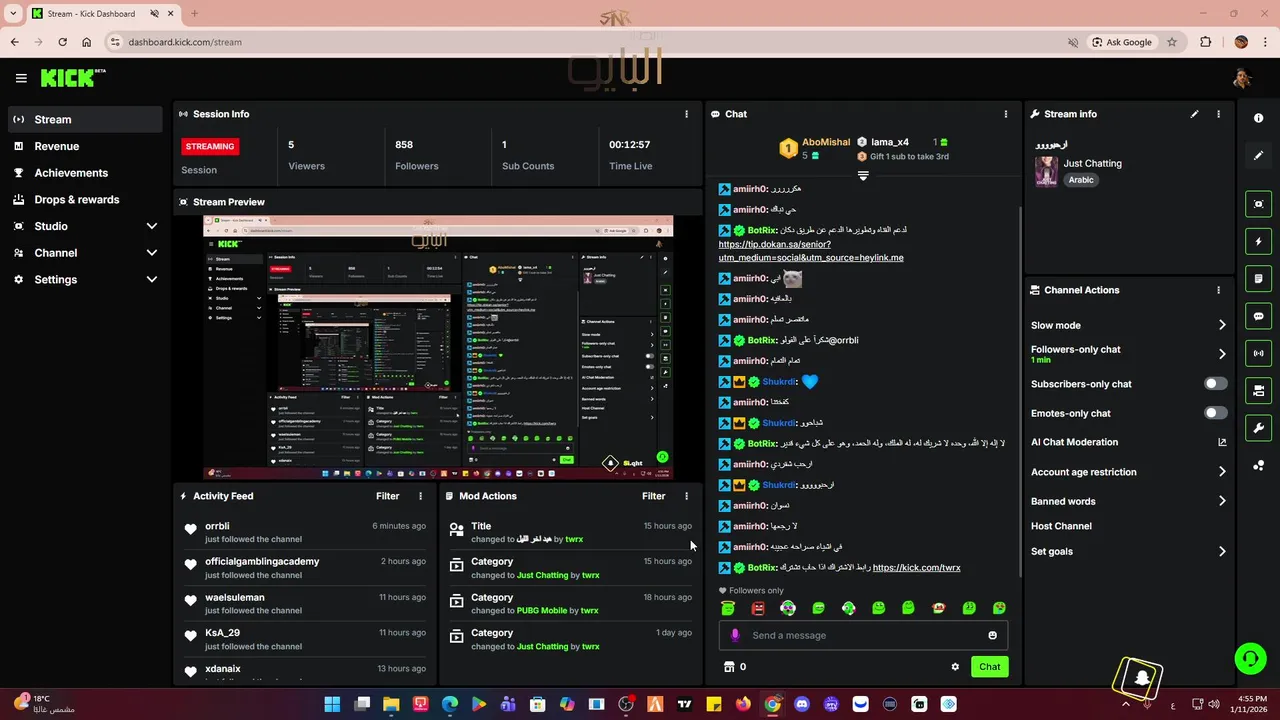Open Followers-only chat options
The image size is (1280, 720).
[x=1129, y=354]
